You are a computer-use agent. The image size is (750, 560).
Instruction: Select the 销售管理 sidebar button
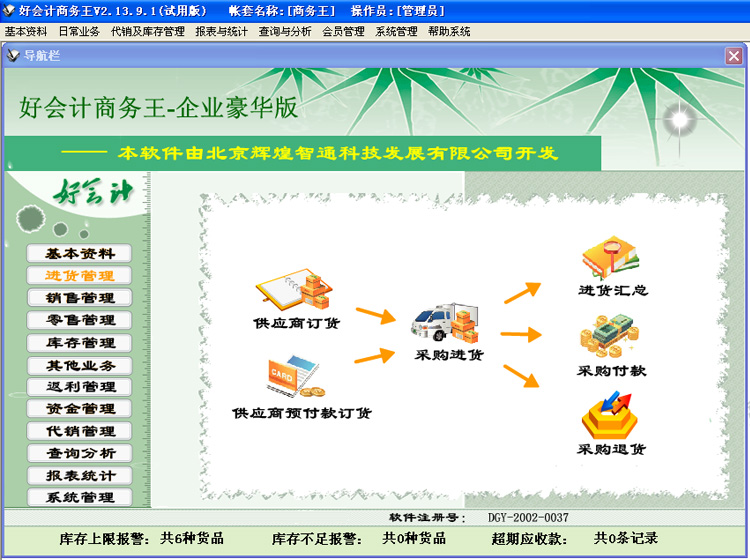tap(79, 298)
